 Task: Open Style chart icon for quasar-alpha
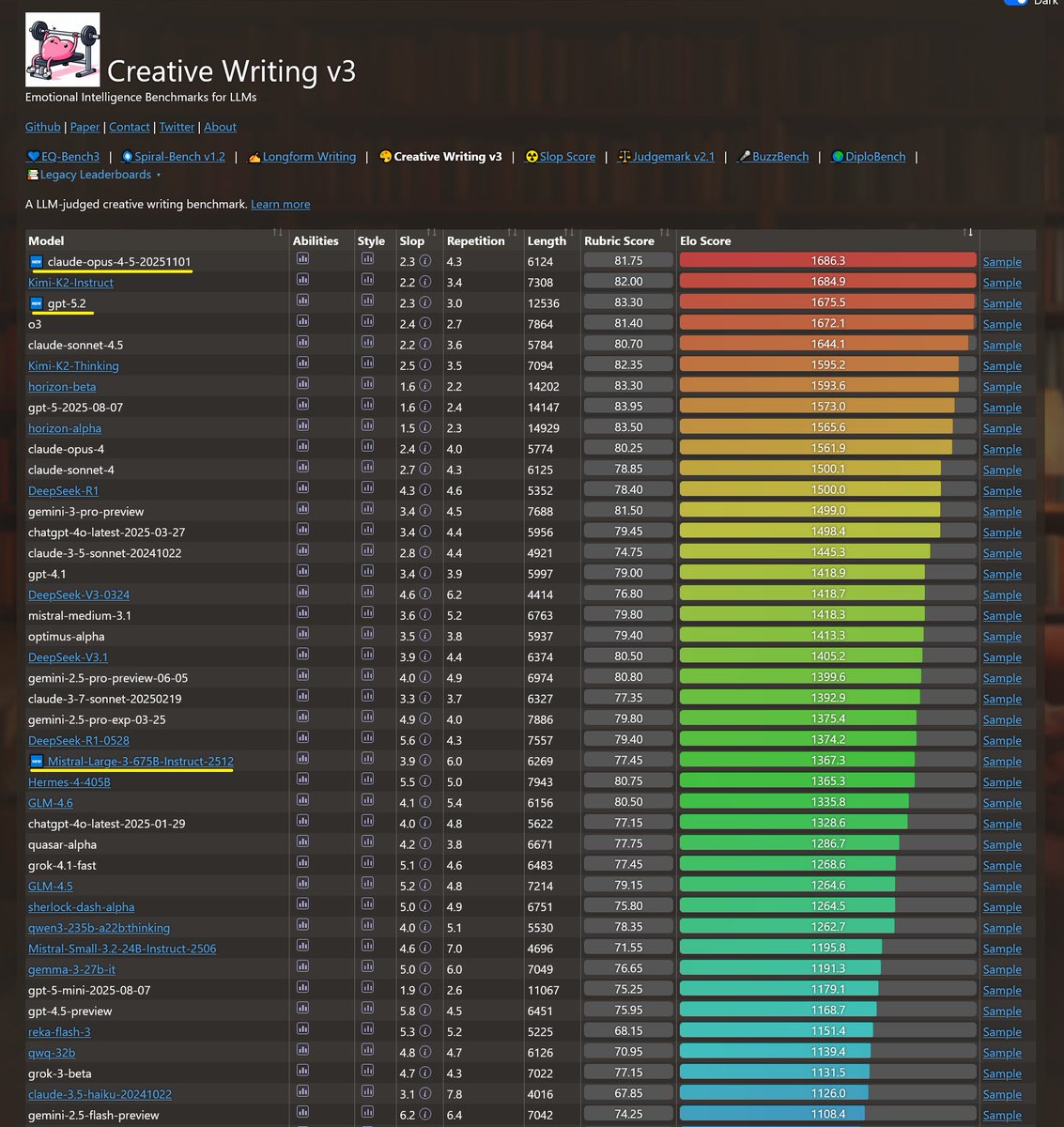point(367,842)
